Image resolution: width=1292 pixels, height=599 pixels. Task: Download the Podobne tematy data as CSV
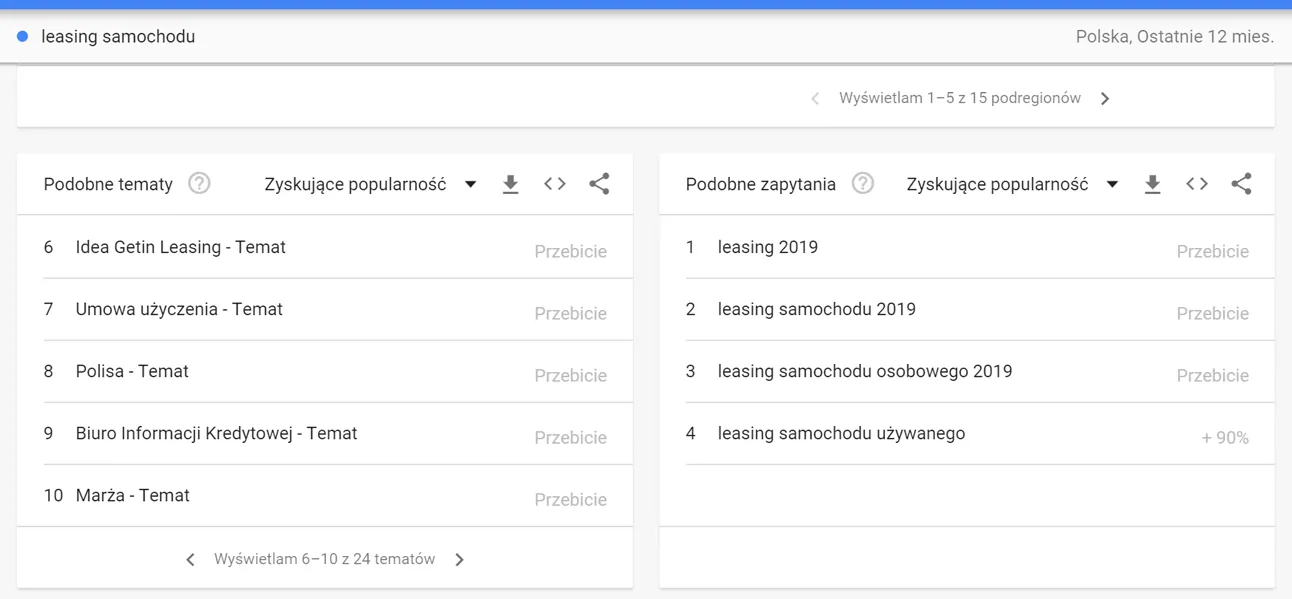(510, 184)
